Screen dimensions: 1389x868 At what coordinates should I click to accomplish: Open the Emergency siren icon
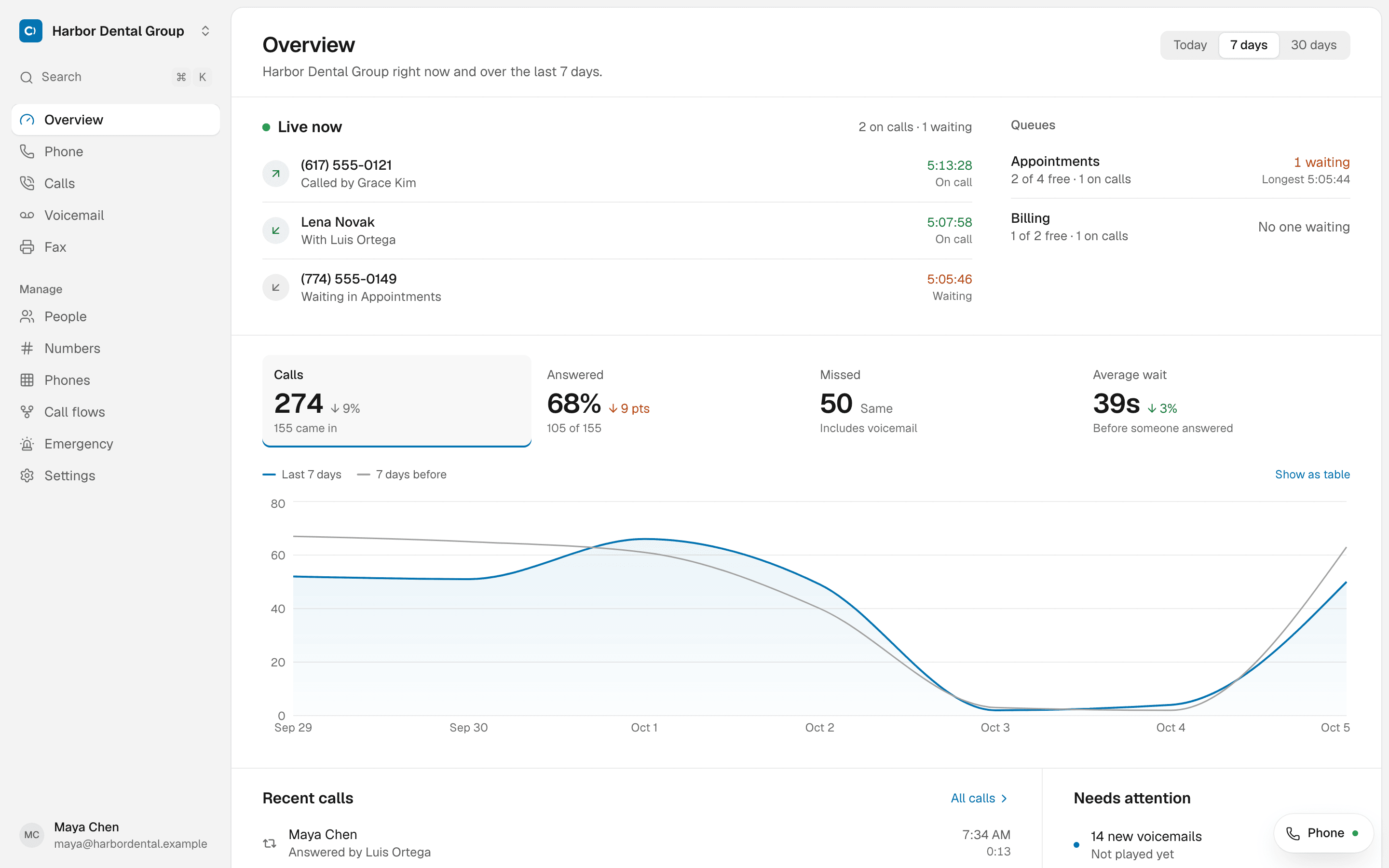pyautogui.click(x=27, y=444)
